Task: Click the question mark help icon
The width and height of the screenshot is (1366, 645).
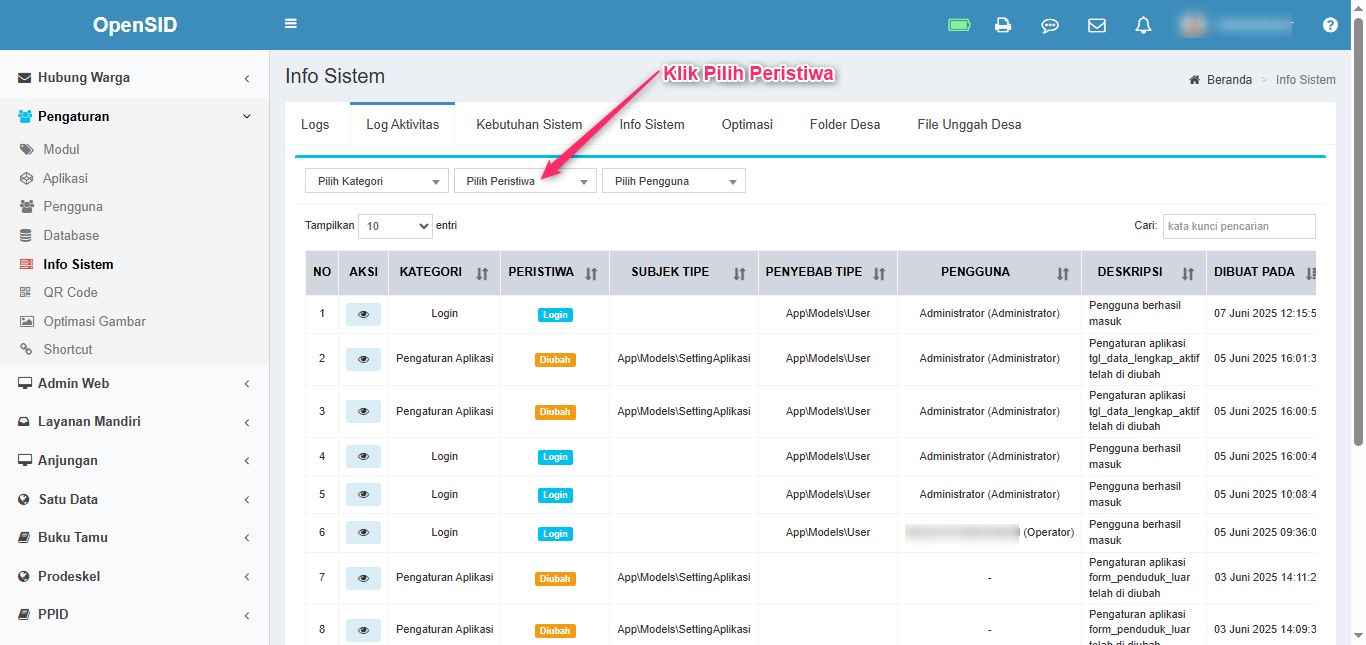Action: (x=1330, y=25)
